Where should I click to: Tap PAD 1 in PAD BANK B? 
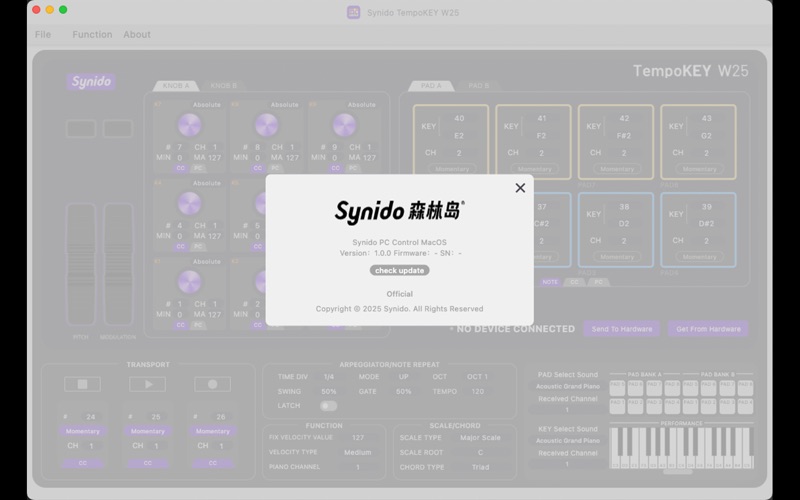[x=690, y=406]
